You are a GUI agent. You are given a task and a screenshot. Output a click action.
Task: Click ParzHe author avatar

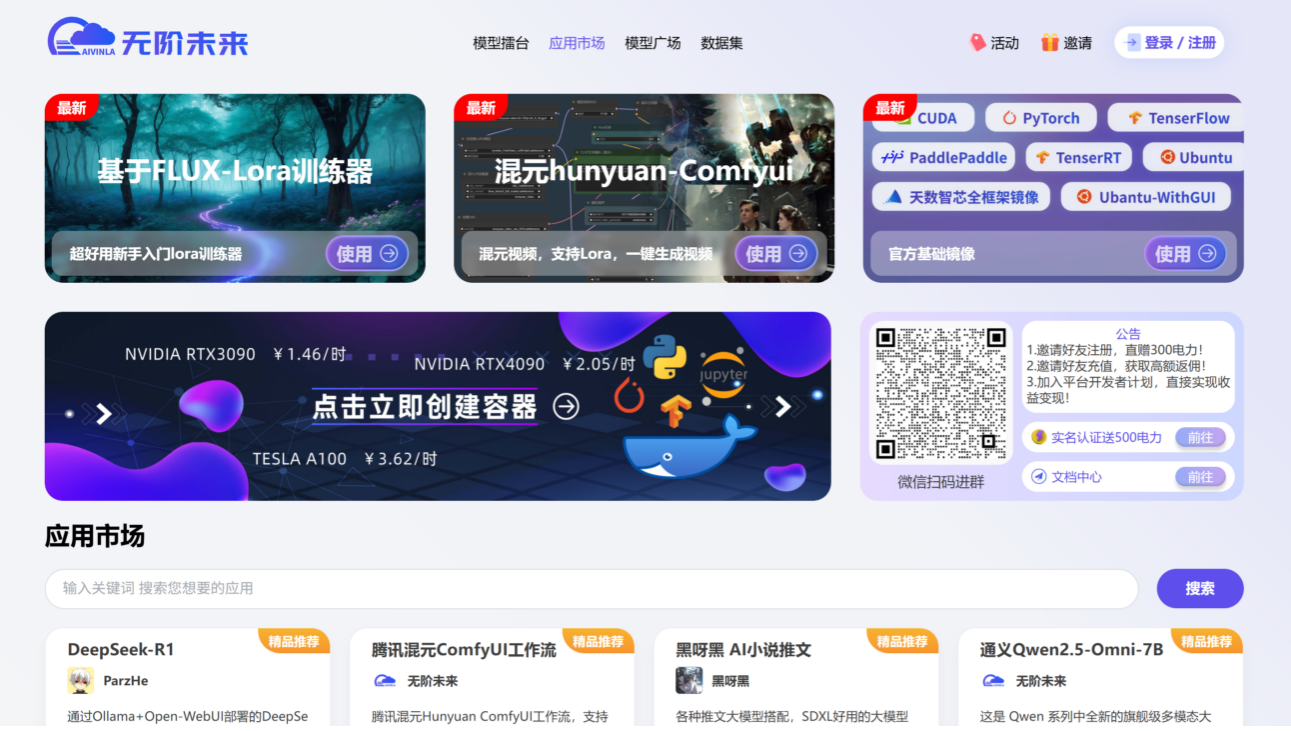pyautogui.click(x=80, y=681)
